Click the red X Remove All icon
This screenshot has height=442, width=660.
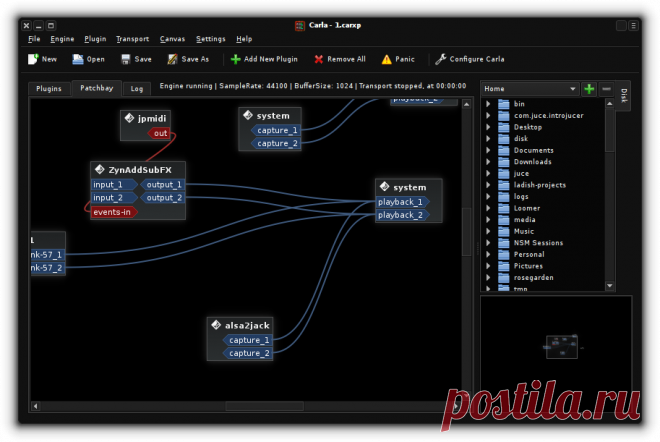pos(319,59)
